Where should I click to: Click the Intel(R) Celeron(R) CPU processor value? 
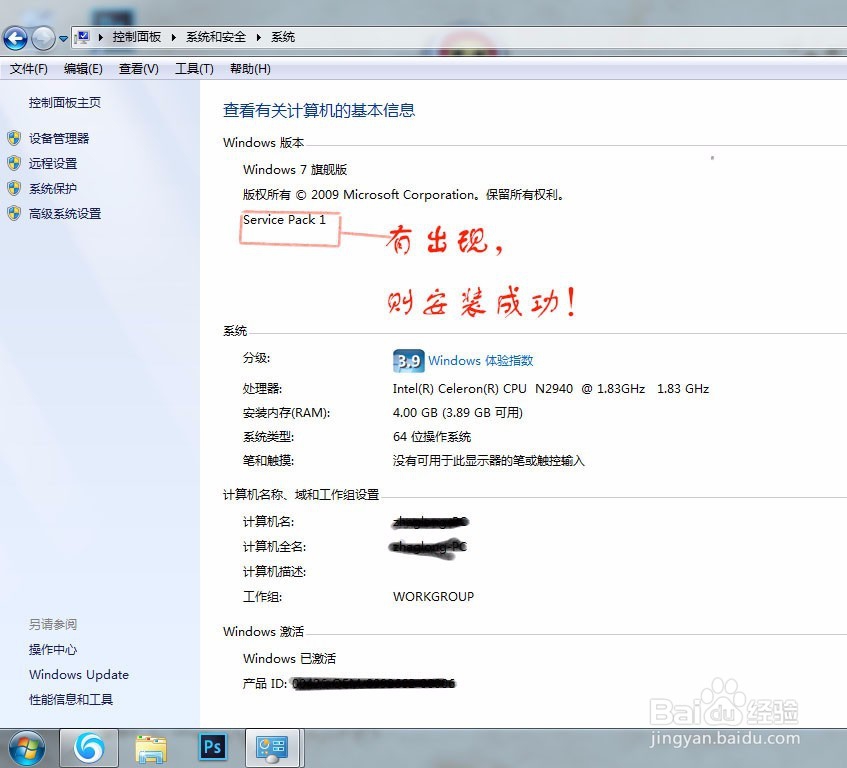[550, 389]
